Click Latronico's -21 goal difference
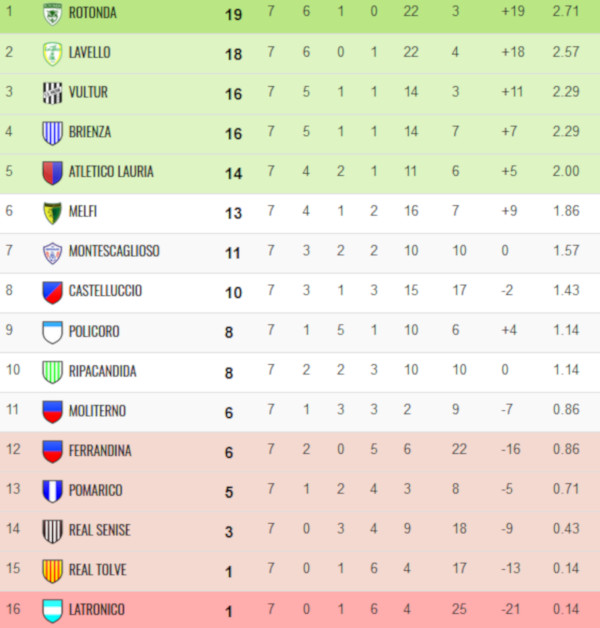Viewport: 600px width, 628px height. pos(511,609)
